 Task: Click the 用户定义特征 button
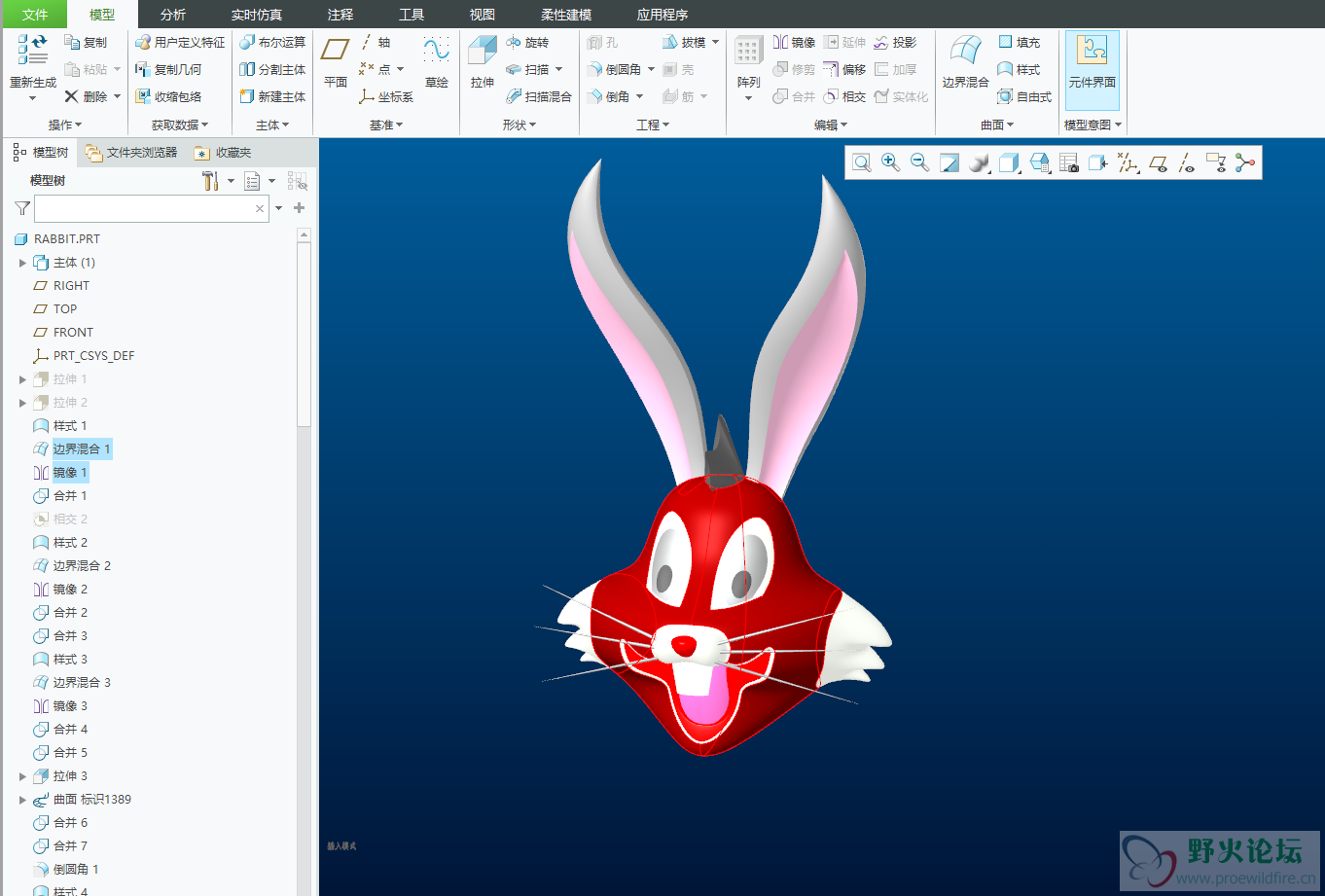180,42
